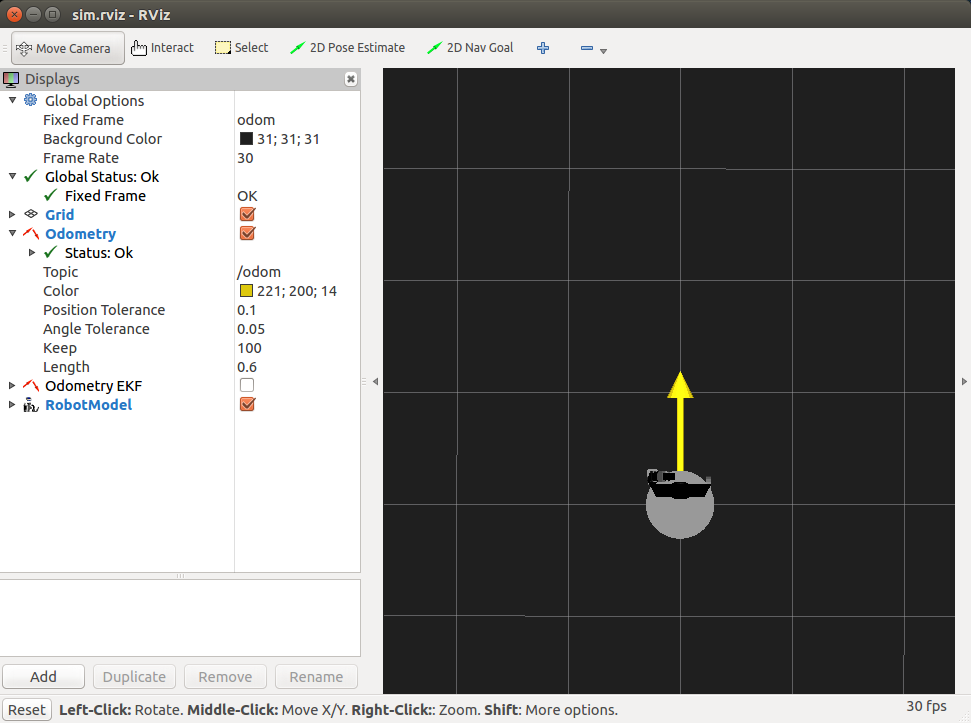This screenshot has height=723, width=971.
Task: Click the blue minus remove-tool icon
Action: [x=586, y=48]
